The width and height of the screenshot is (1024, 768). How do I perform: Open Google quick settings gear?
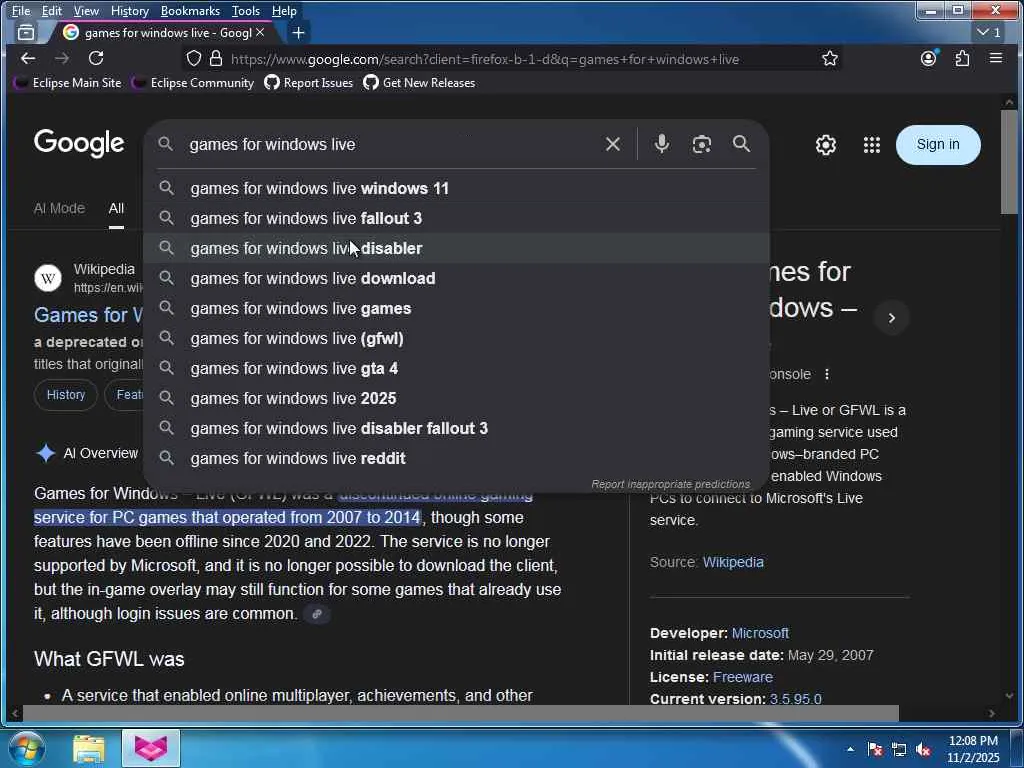click(825, 145)
